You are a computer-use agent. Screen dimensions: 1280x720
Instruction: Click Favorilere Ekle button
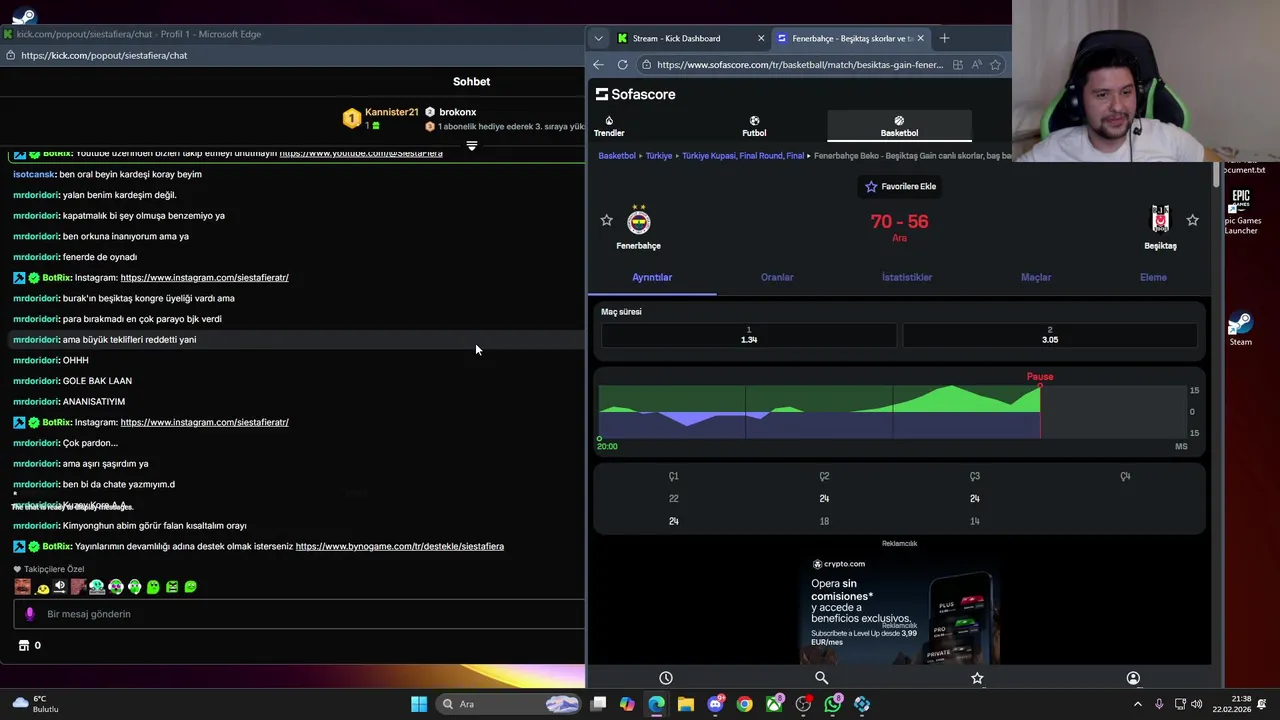(x=900, y=187)
